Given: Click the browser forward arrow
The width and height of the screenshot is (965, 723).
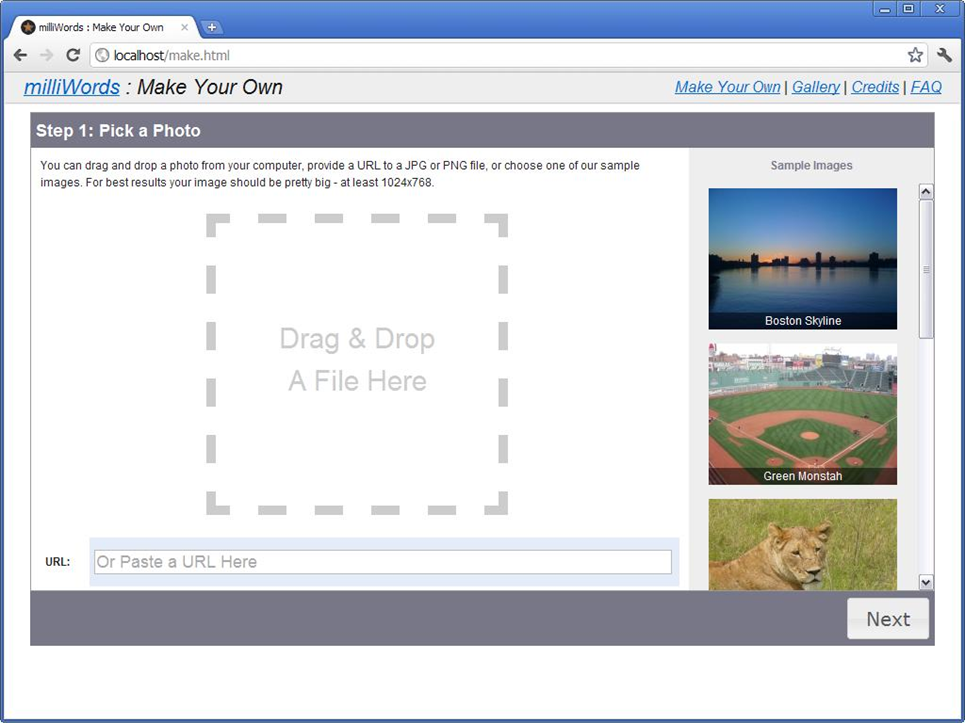Looking at the screenshot, I should tap(47, 55).
